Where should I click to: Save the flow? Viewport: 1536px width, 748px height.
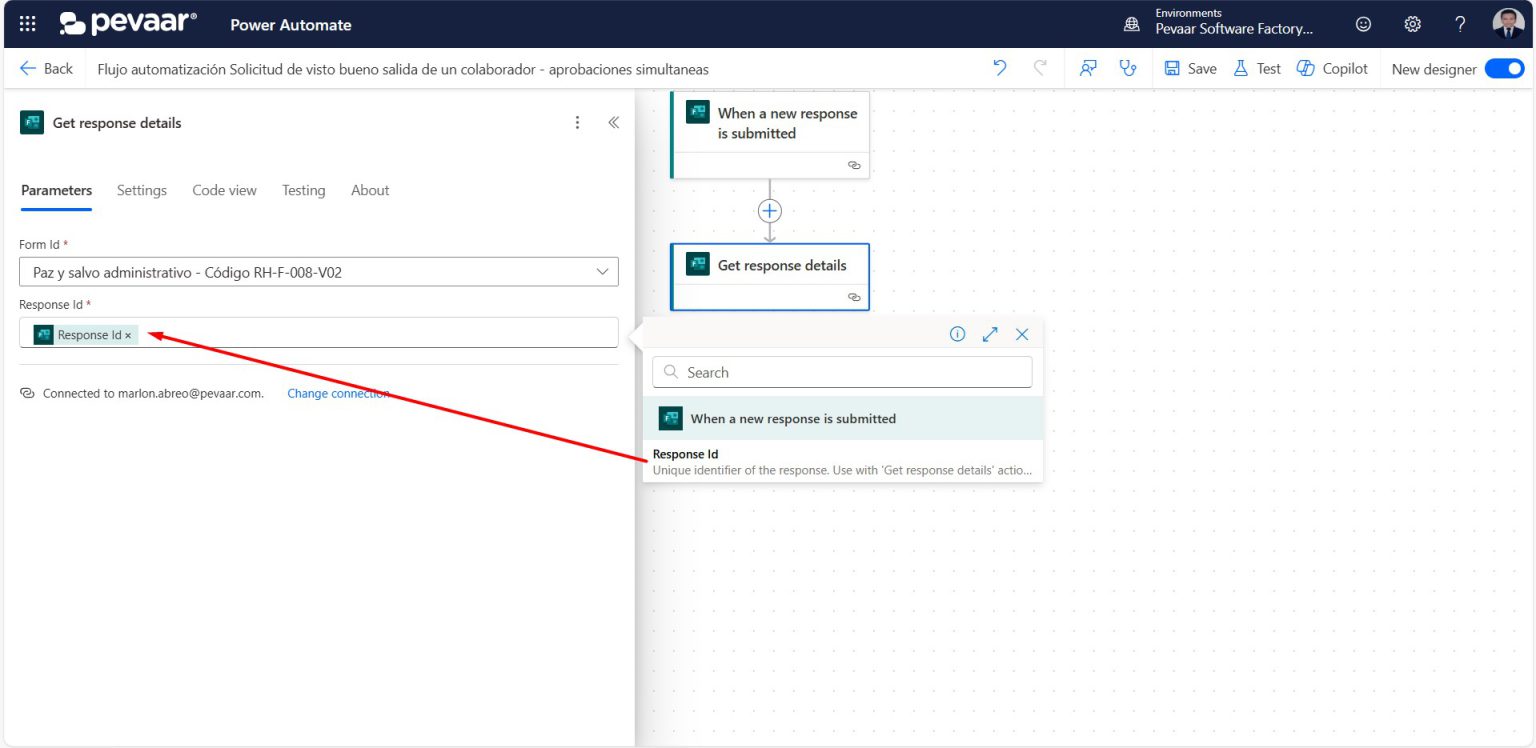1189,67
